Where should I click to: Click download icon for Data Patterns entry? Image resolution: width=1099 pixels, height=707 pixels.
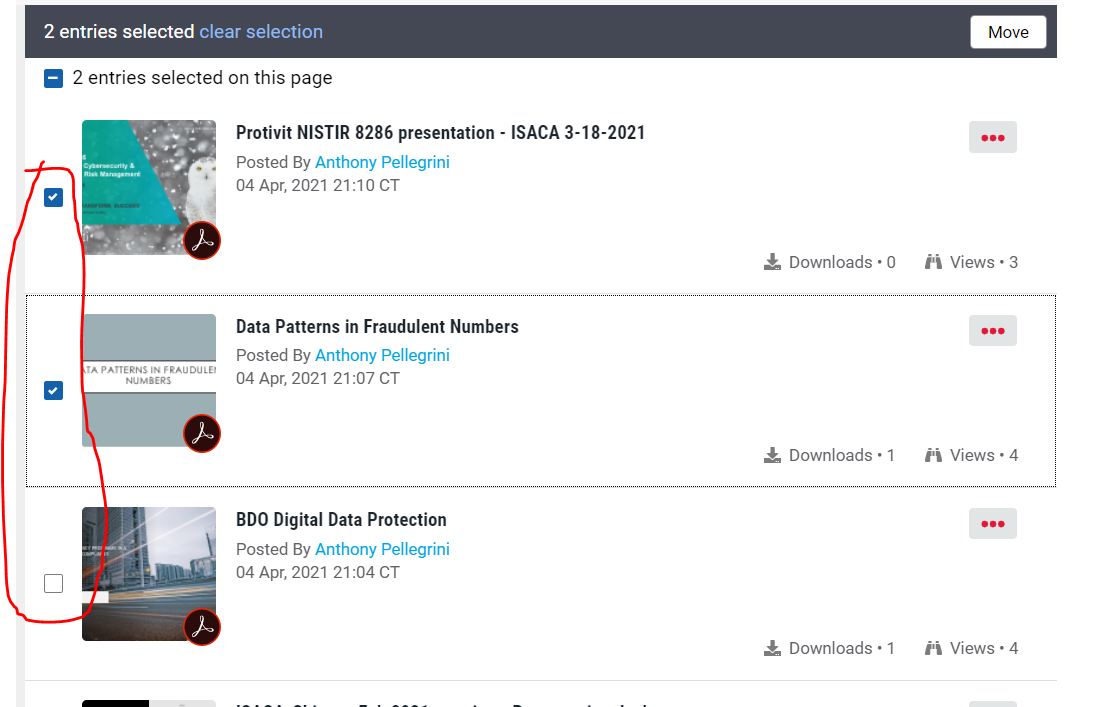772,455
